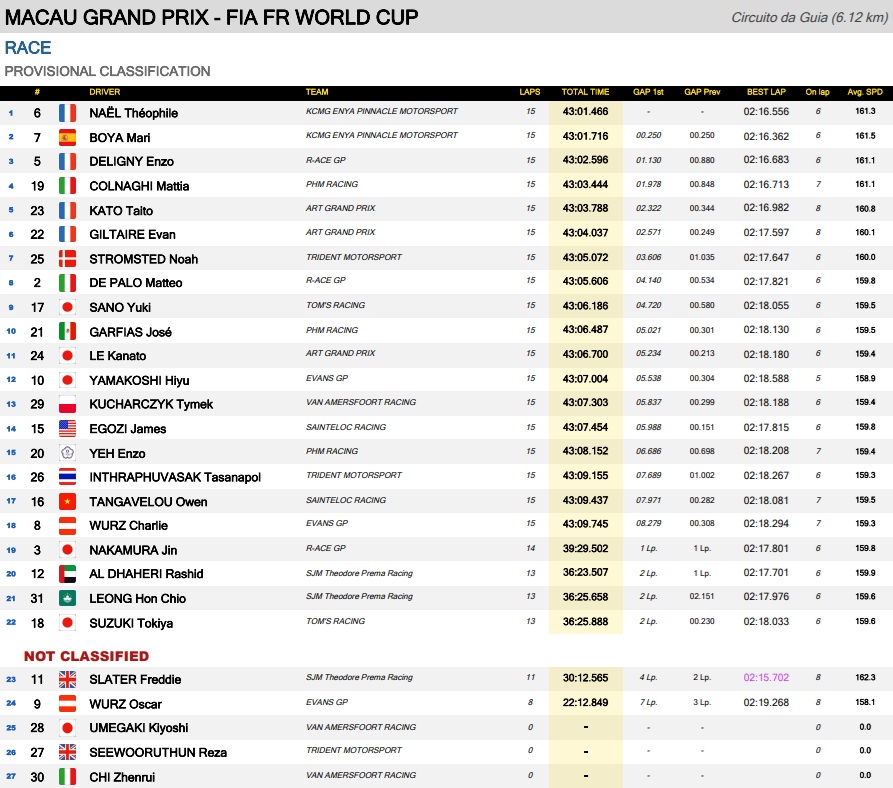Select driver name NAËL Théophile
893x788 pixels.
[x=133, y=113]
